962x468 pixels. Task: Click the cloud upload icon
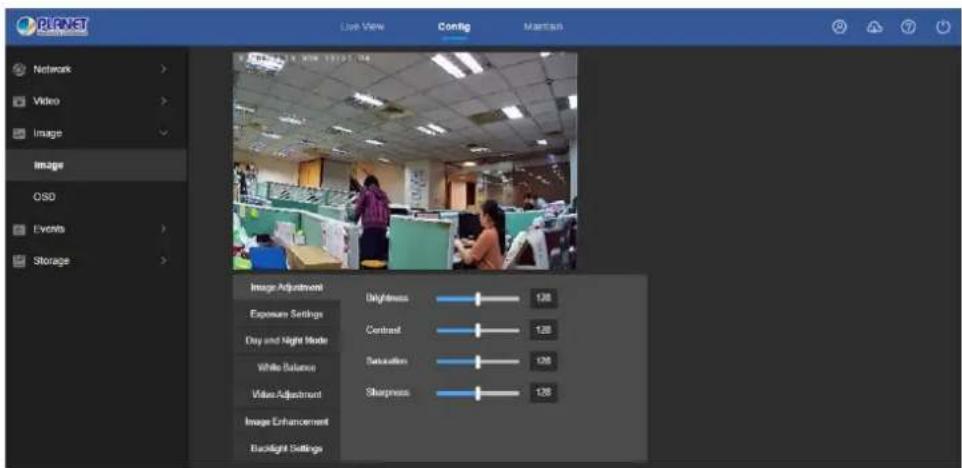(874, 26)
